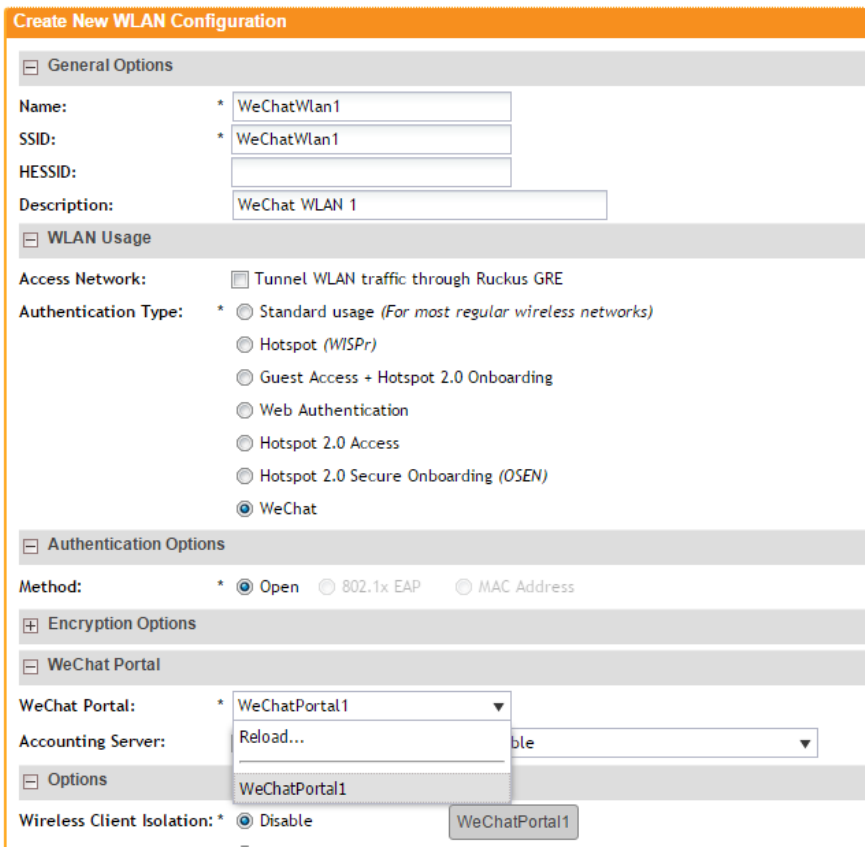Screen dimensions: 865x847
Task: Pick WeChatPortal1 from the dropdown list
Action: click(x=293, y=789)
